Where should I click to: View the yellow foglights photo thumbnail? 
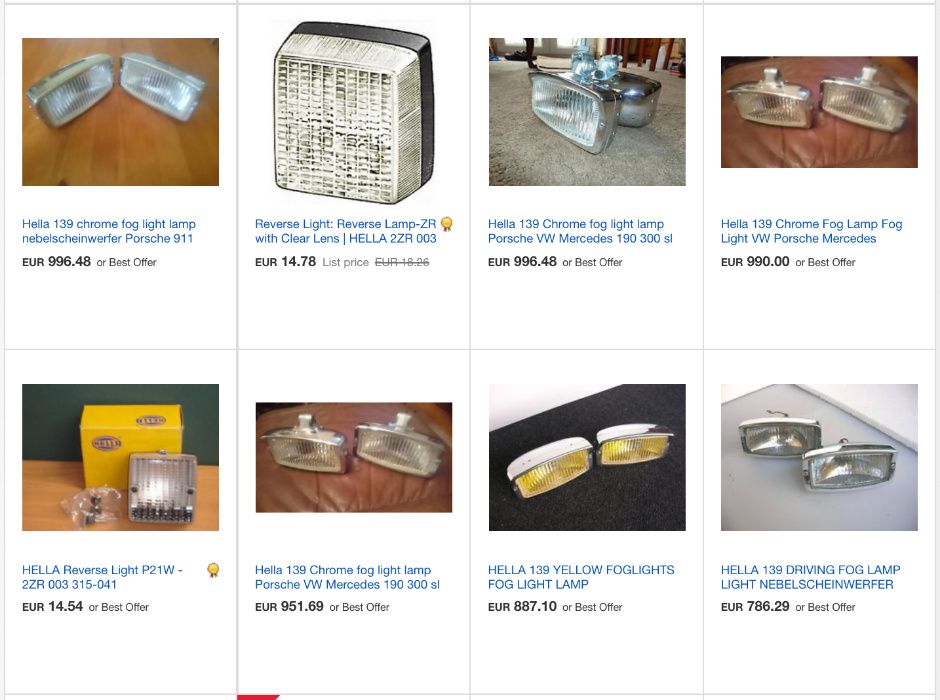[x=587, y=457]
